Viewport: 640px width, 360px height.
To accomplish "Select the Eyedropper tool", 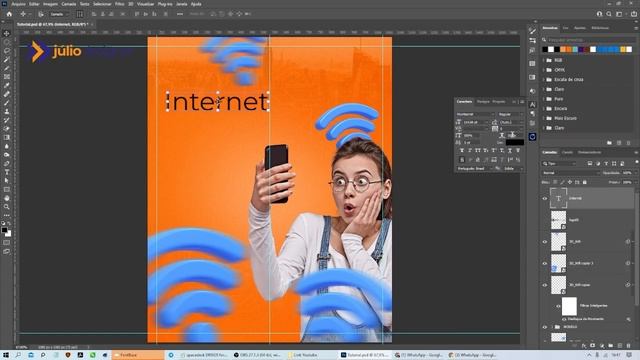I will click(7, 85).
